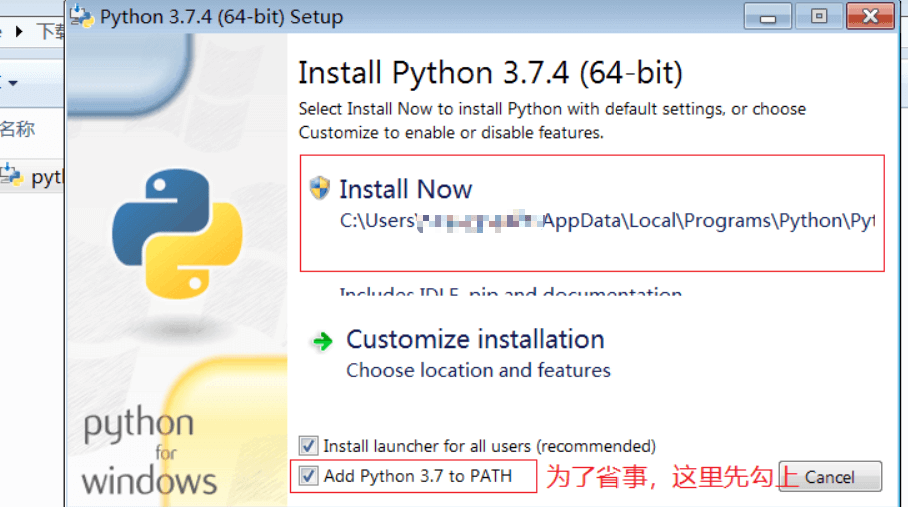Close the Python Setup window
The image size is (908, 507).
[x=870, y=16]
